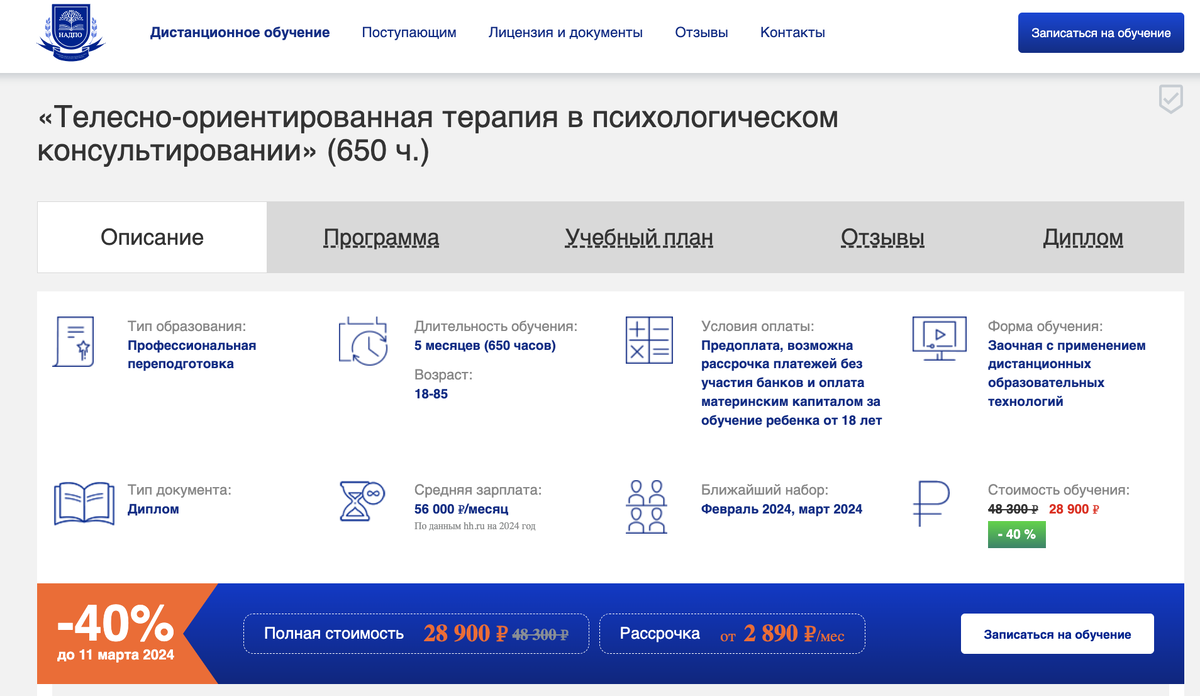Click the video screen icon near Форма обучения
The image size is (1200, 696).
pos(938,340)
